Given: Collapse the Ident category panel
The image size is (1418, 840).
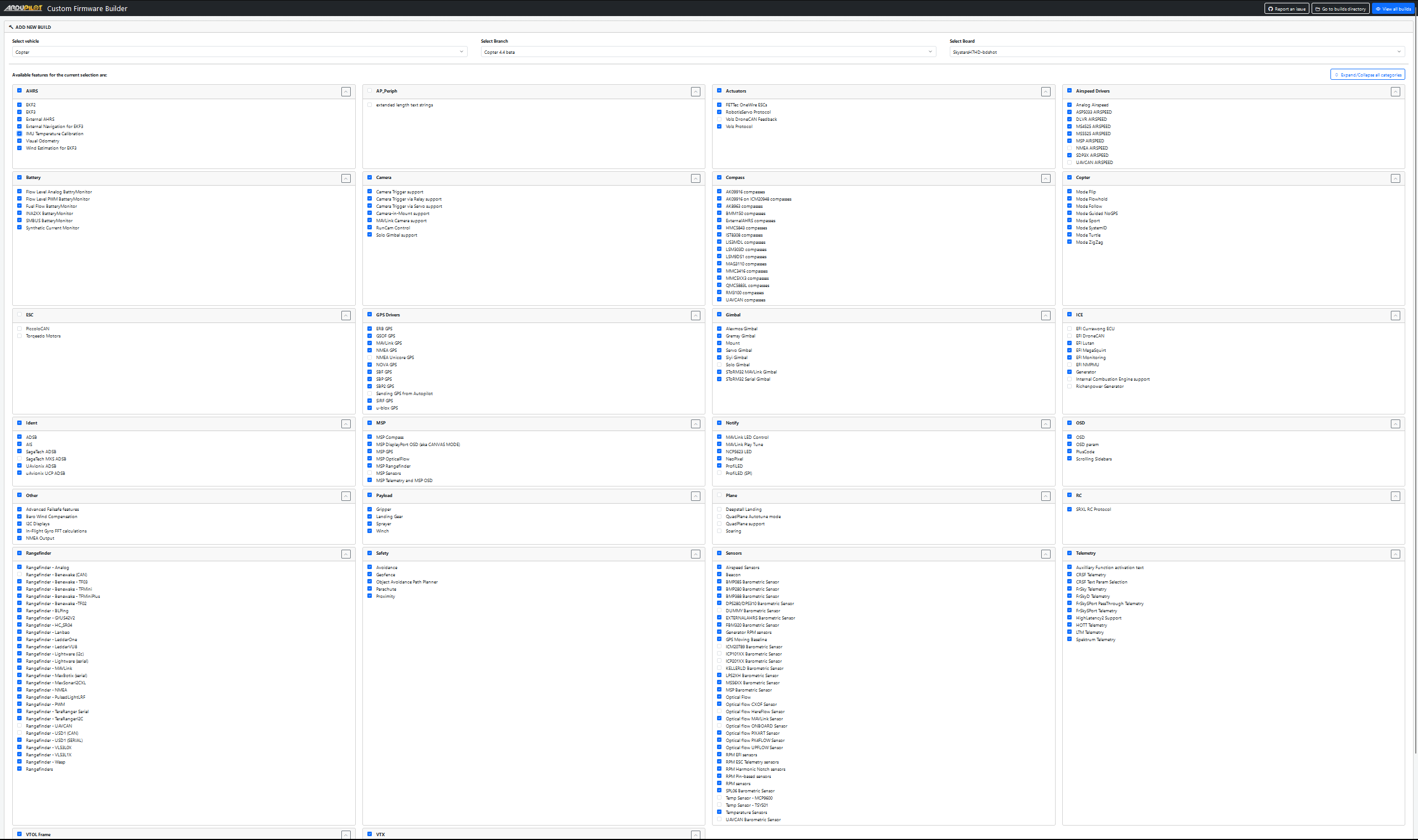Looking at the screenshot, I should 346,424.
